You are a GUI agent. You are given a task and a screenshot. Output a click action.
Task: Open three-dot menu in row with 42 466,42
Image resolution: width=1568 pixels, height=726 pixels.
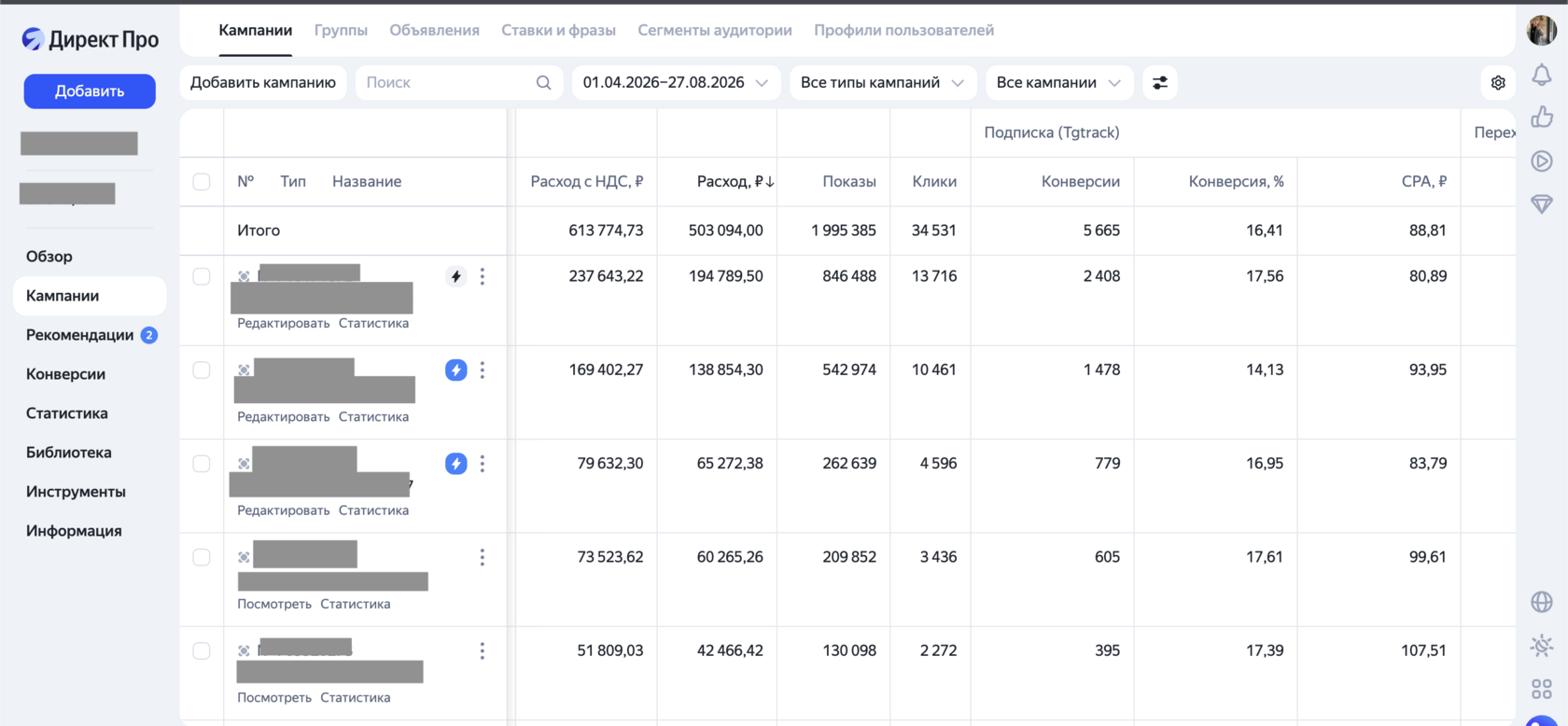tap(483, 650)
